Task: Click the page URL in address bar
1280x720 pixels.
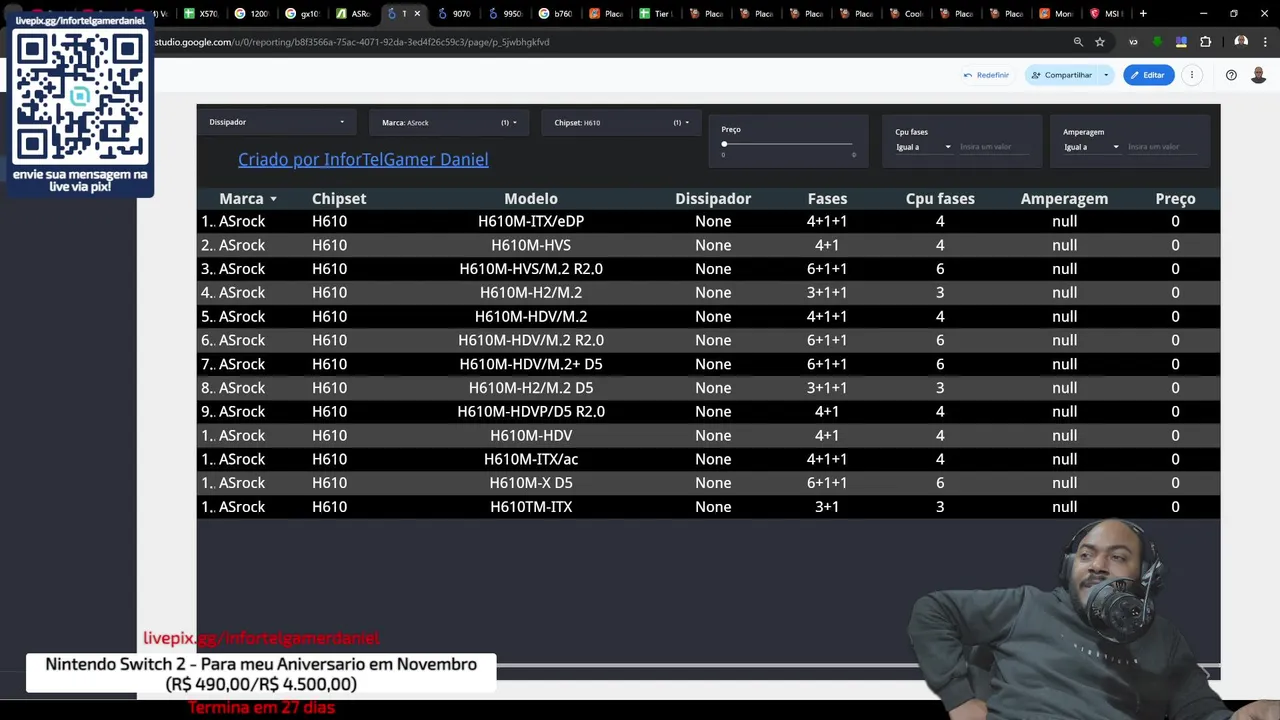Action: (352, 42)
